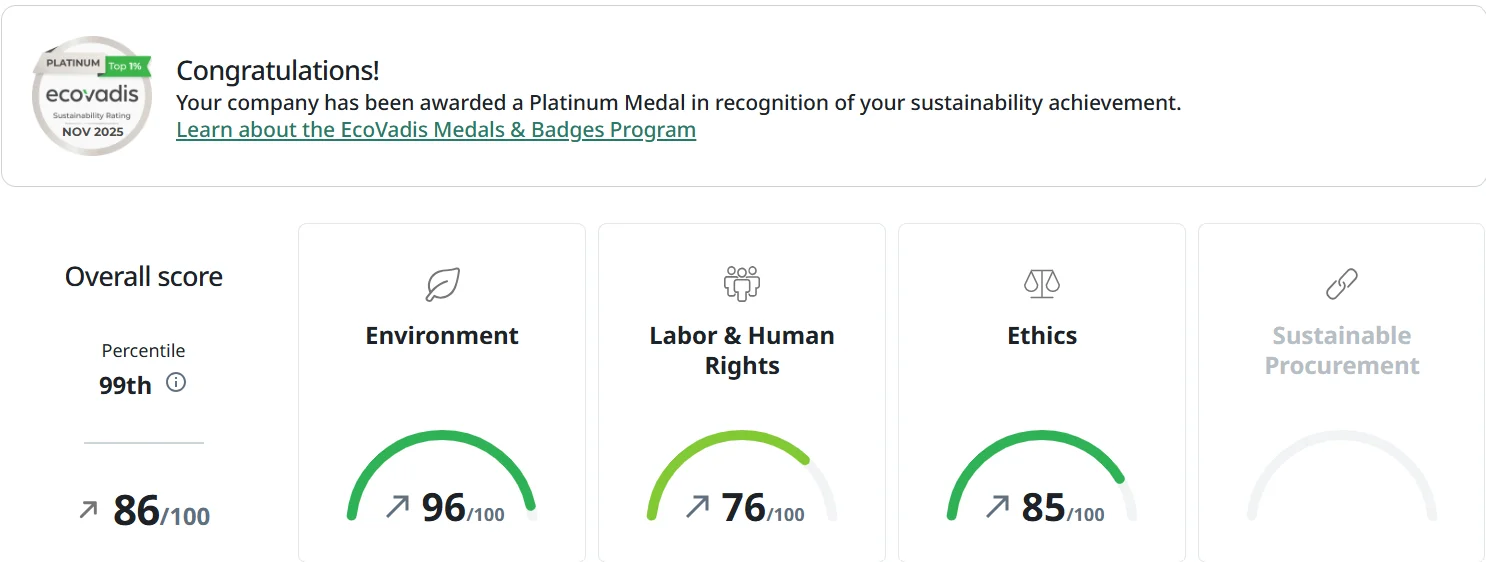The image size is (1486, 562).
Task: Click the Sustainable Procurement chain-link icon
Action: coord(1341,284)
